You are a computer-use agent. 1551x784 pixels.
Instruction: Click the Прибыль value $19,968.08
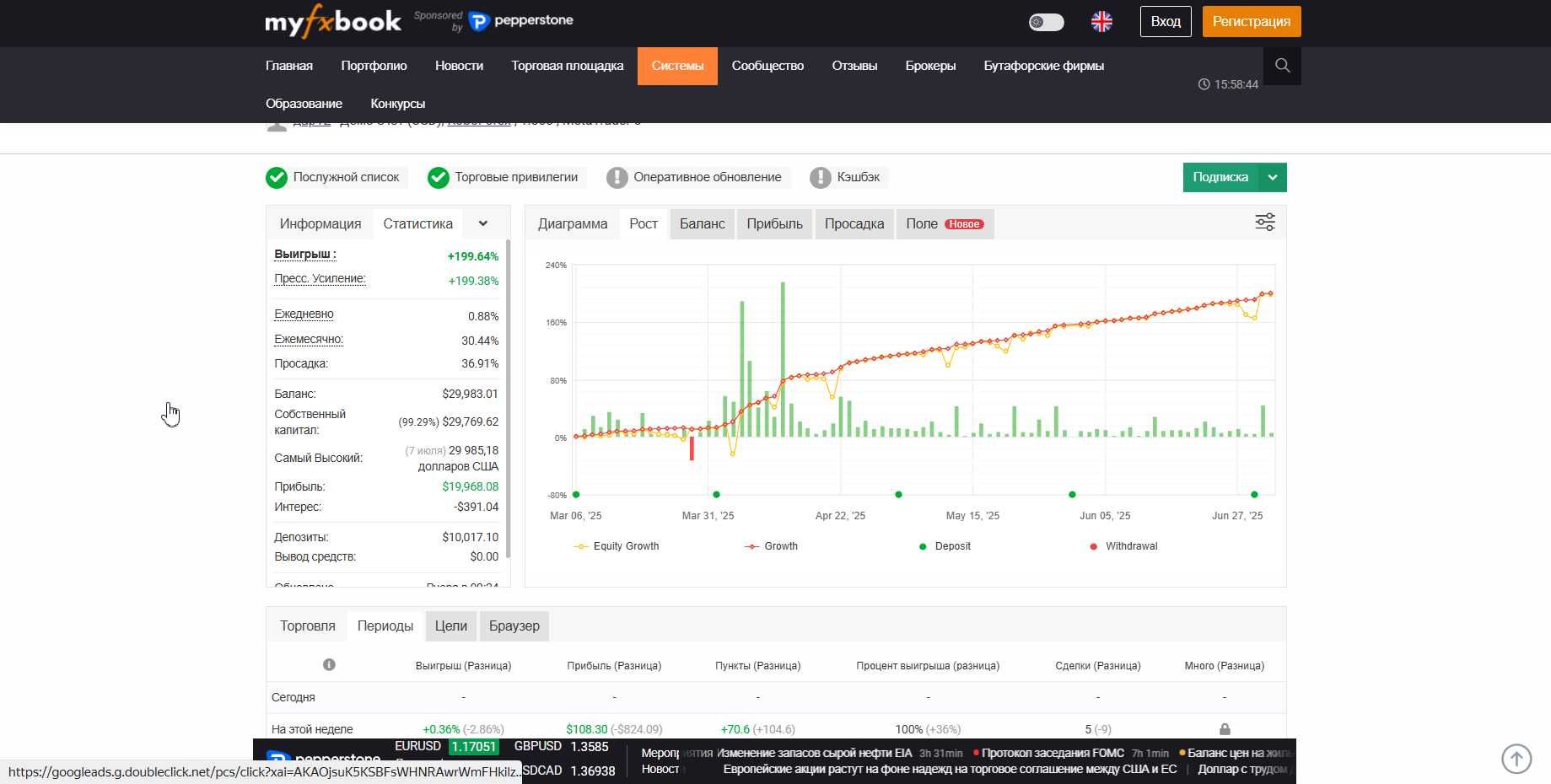pyautogui.click(x=470, y=486)
